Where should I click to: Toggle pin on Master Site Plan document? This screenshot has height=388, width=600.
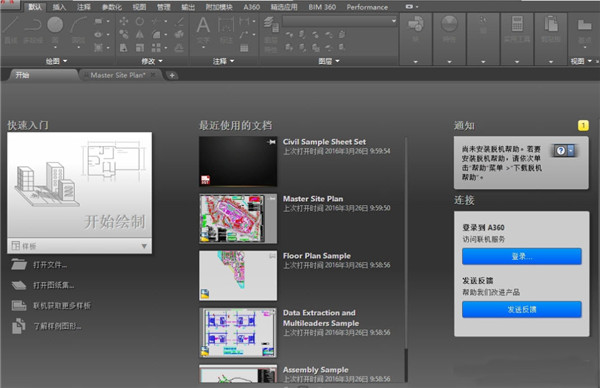[272, 199]
